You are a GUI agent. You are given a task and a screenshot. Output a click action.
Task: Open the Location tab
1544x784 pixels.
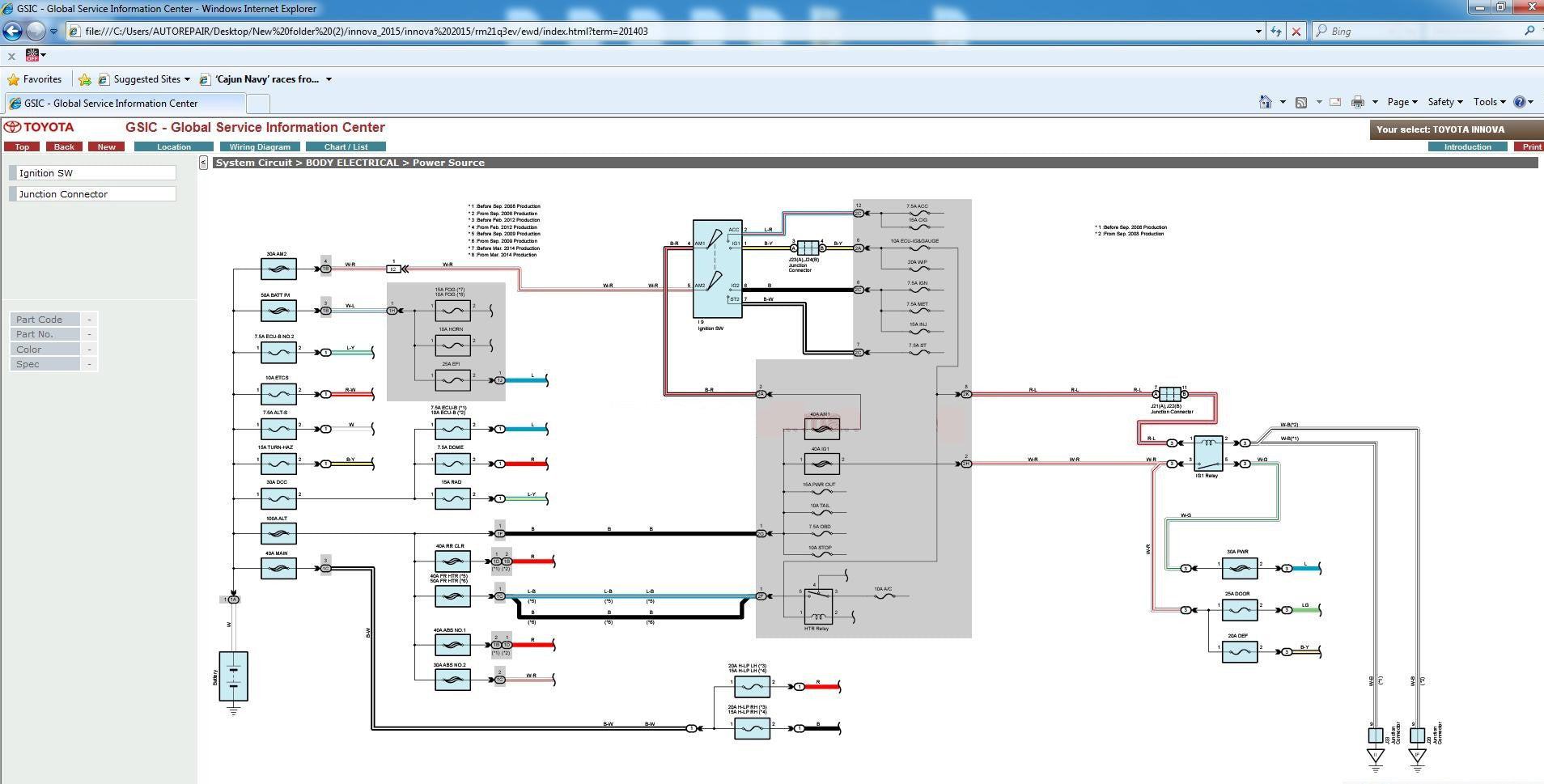click(x=174, y=147)
